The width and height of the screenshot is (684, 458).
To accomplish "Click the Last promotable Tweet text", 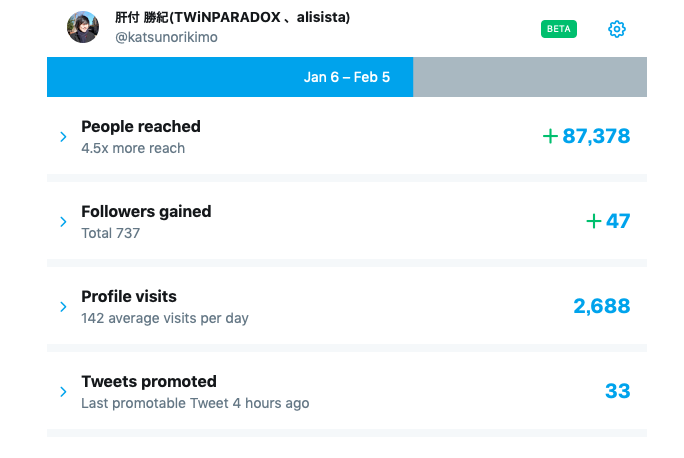I will click(195, 404).
